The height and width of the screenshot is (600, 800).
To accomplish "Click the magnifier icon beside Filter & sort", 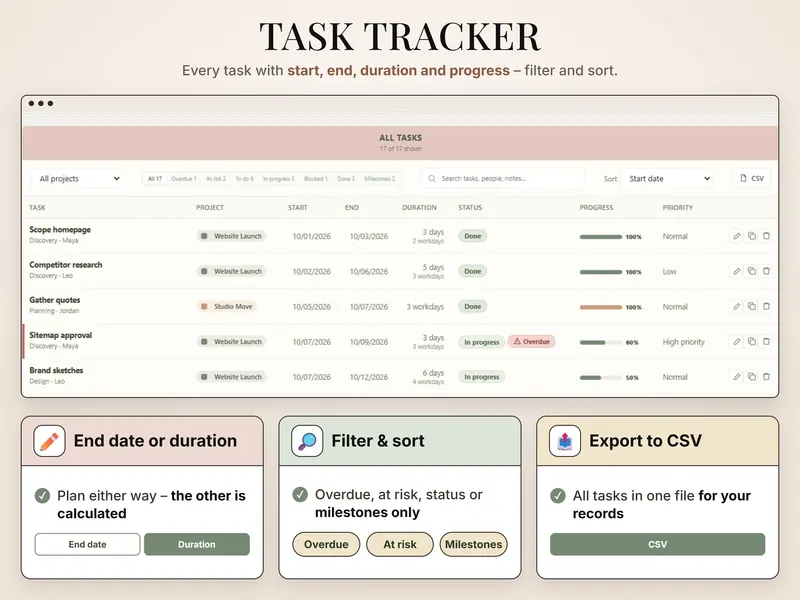I will [x=307, y=441].
